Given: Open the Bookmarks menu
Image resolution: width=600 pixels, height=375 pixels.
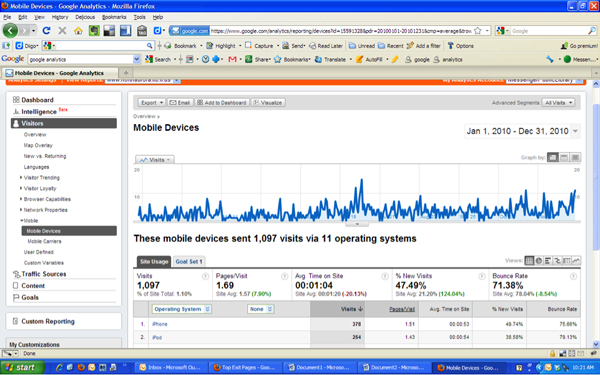Looking at the screenshot, I should click(x=114, y=17).
